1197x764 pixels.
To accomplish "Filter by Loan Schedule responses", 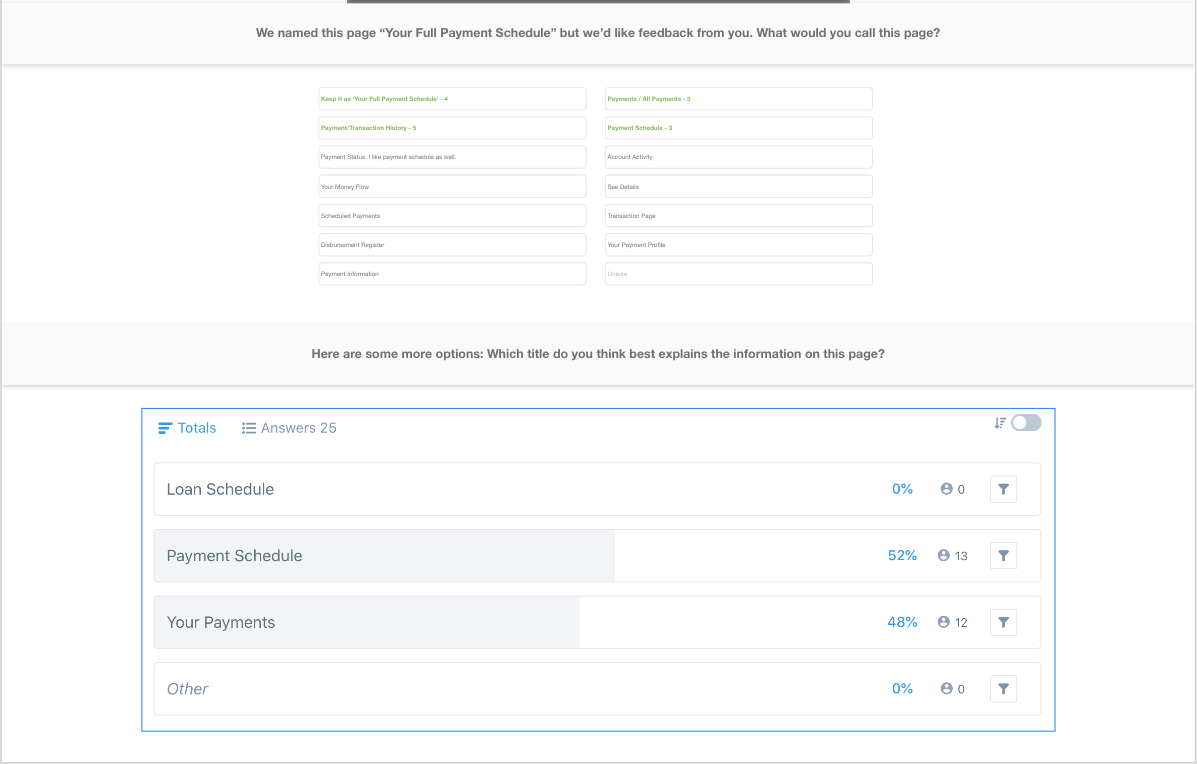I will [1003, 489].
